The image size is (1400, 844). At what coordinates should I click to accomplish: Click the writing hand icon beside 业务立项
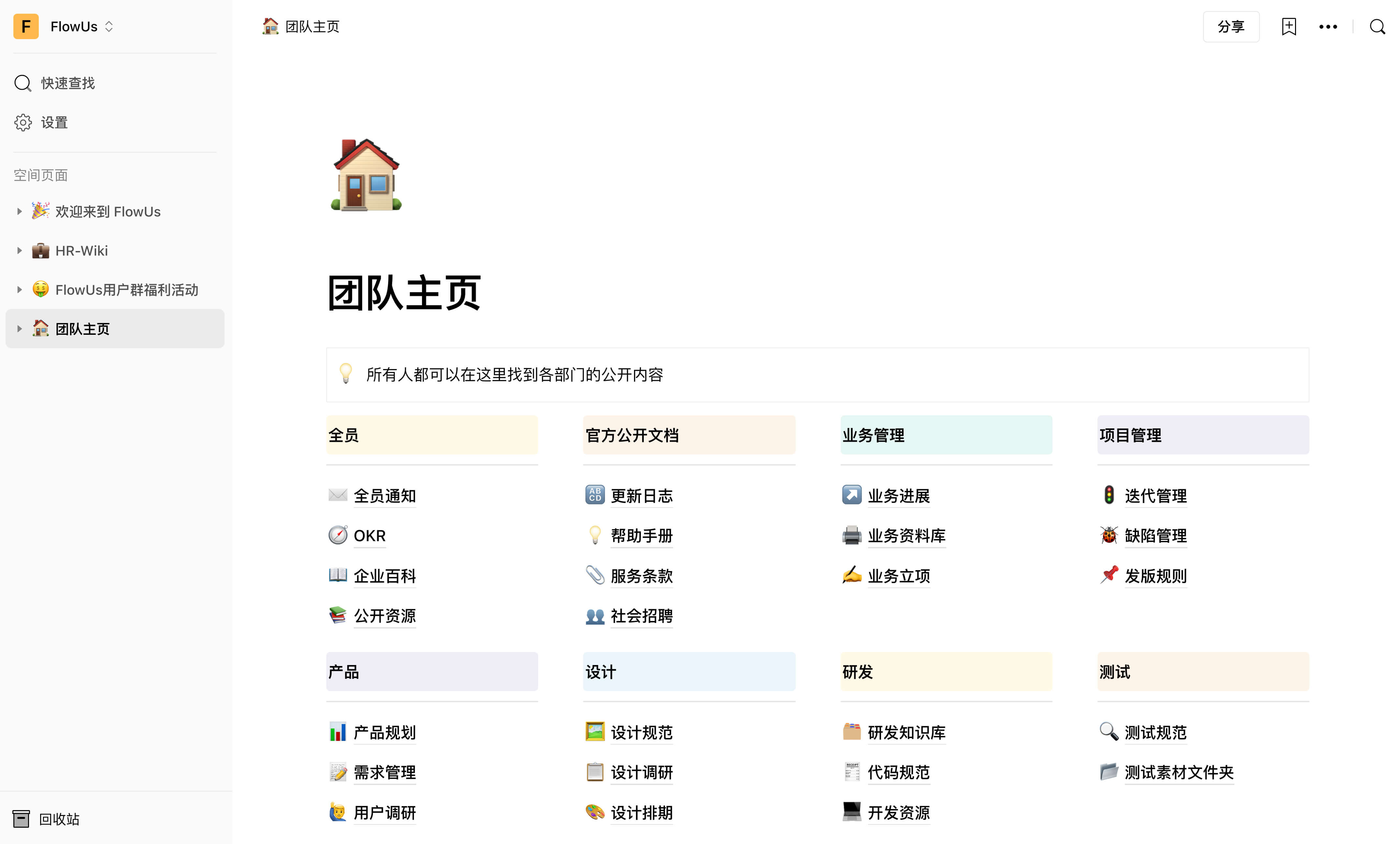click(852, 575)
